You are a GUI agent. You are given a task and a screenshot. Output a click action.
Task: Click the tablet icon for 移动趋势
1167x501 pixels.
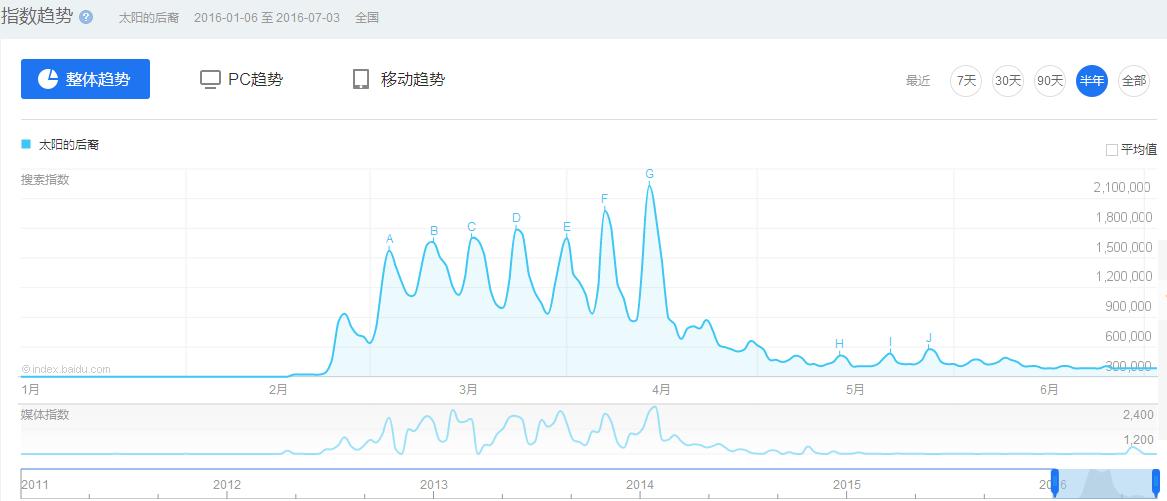[361, 79]
